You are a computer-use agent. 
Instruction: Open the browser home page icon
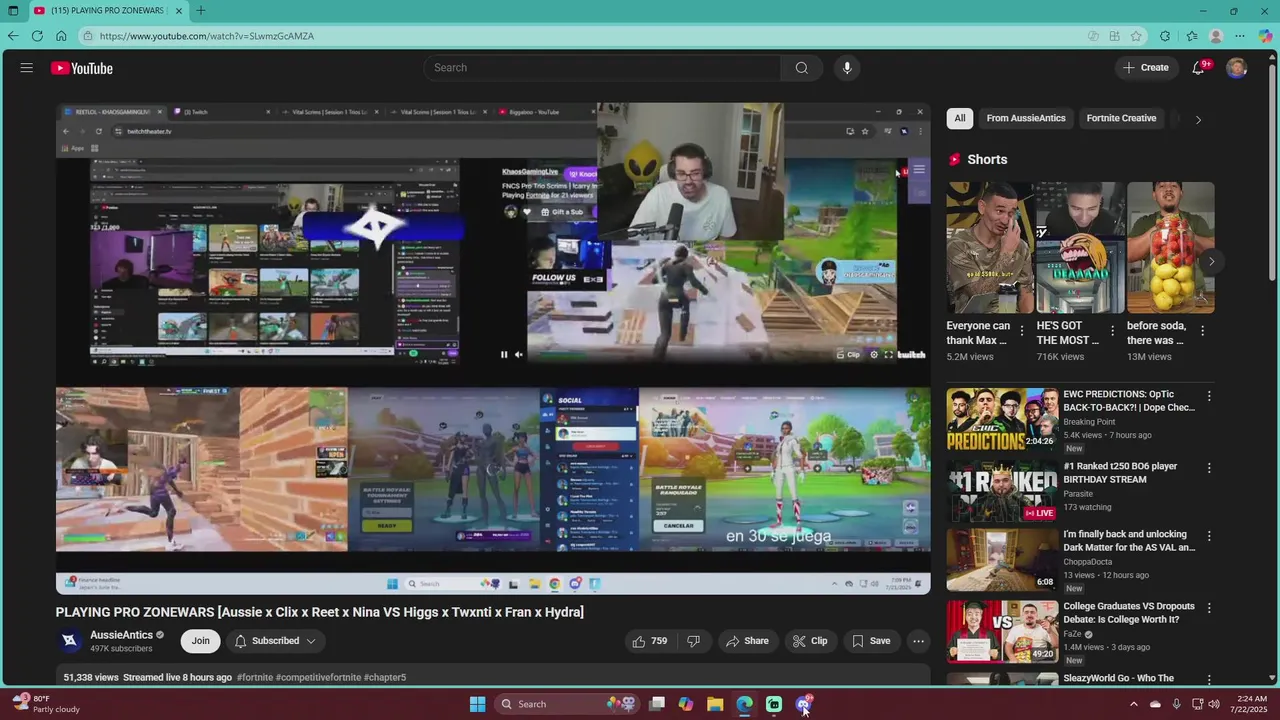[x=61, y=36]
